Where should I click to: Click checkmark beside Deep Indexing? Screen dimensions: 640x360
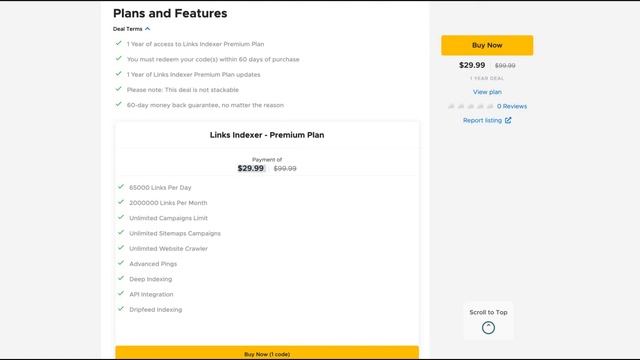click(x=121, y=278)
